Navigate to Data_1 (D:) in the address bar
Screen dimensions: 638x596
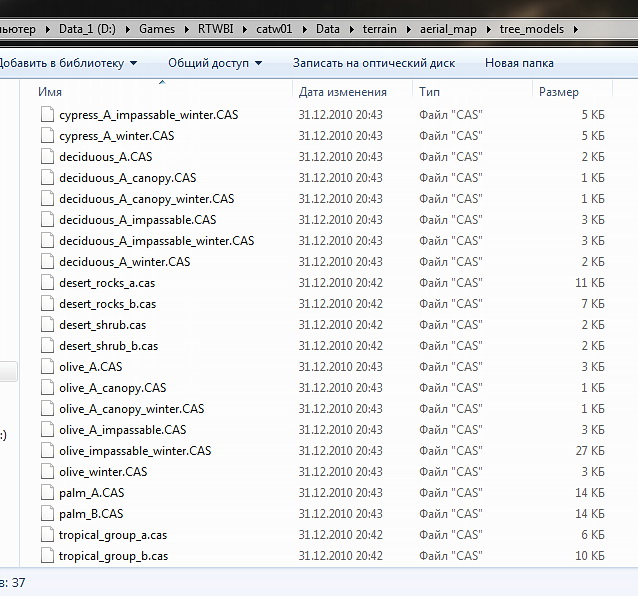pyautogui.click(x=87, y=29)
